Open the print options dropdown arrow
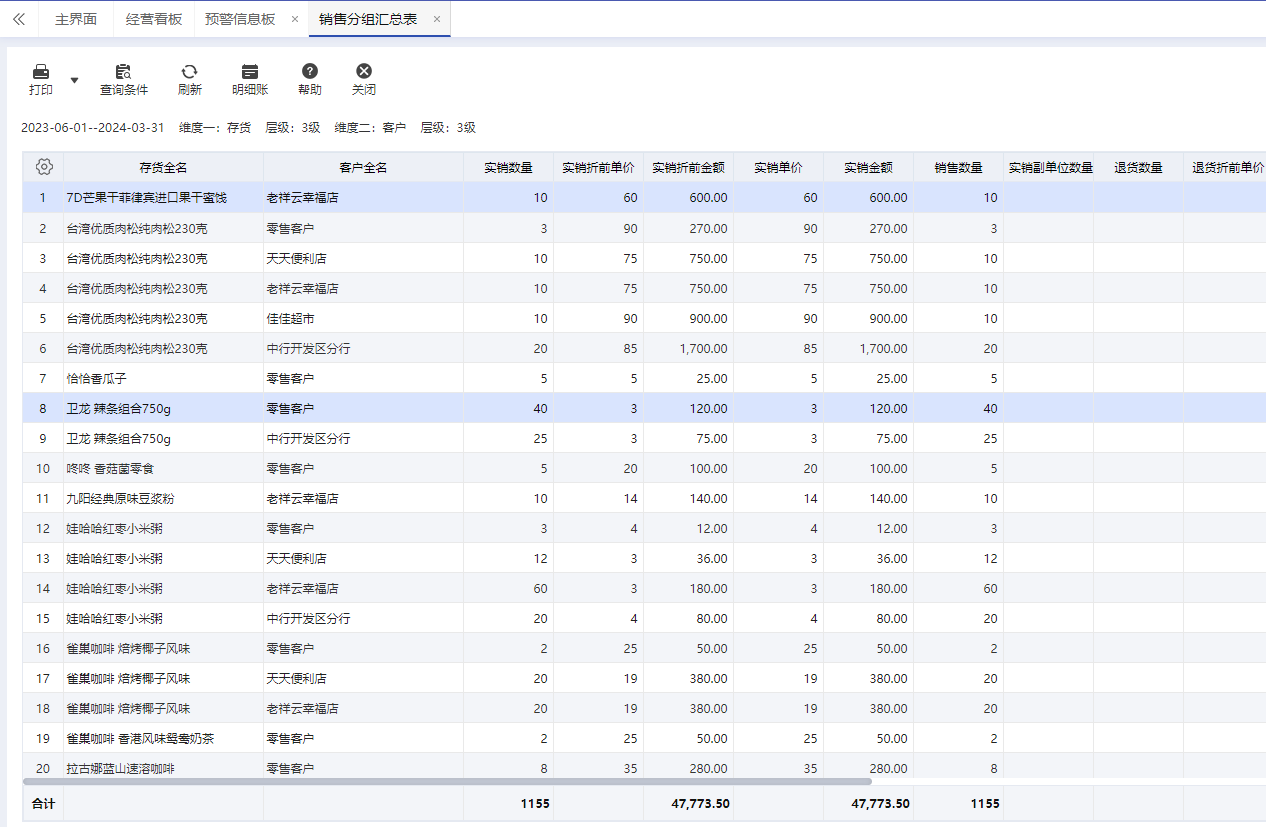The height and width of the screenshot is (827, 1266). click(74, 79)
